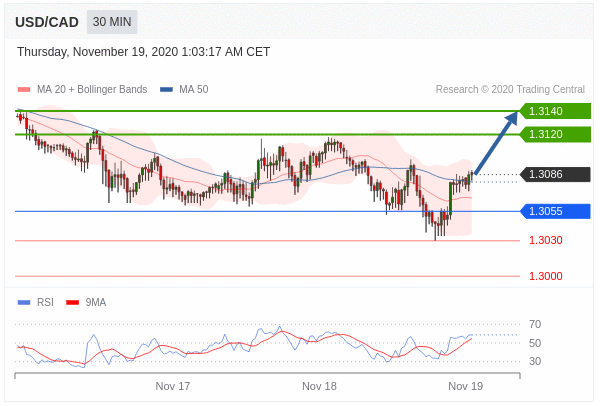Click the RSI legend label
603x406 pixels.
coord(45,303)
